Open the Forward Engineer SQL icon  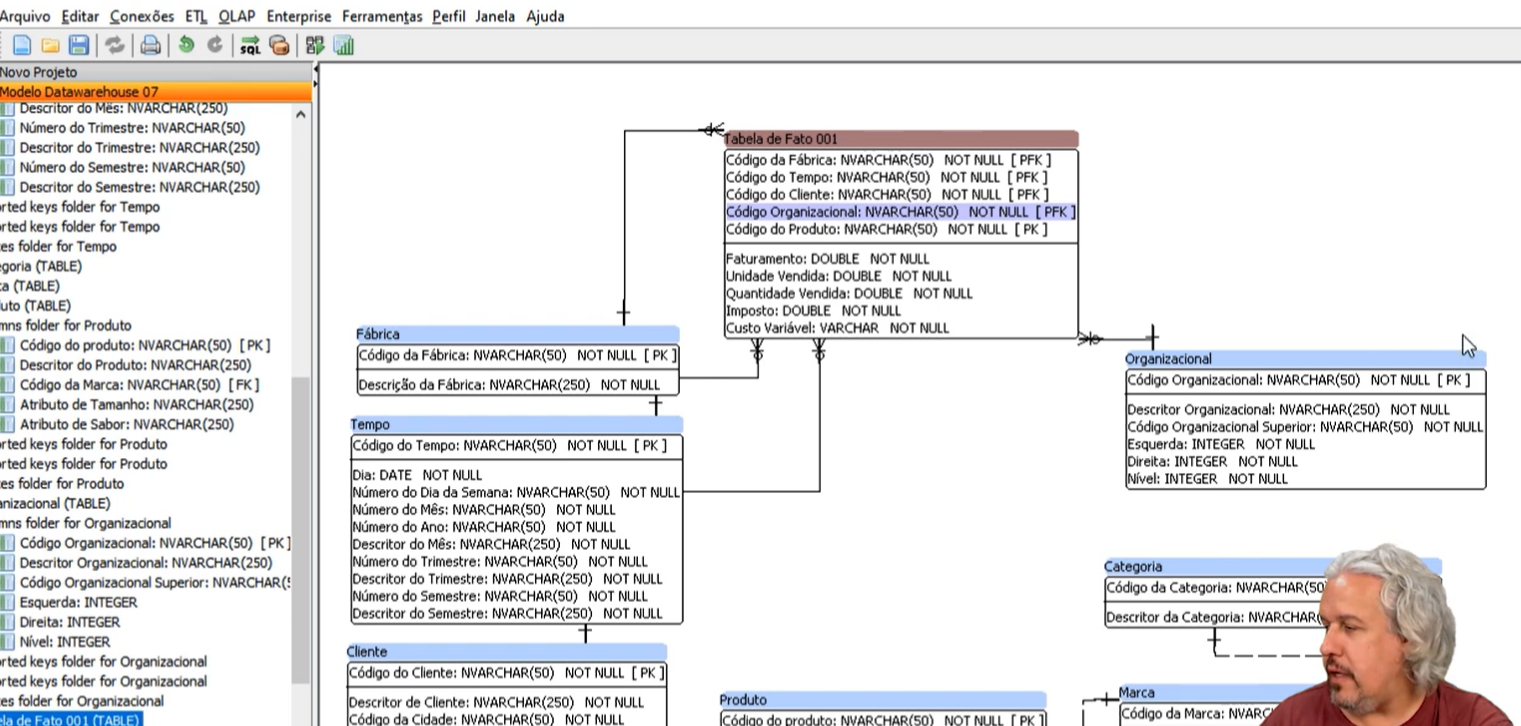250,45
